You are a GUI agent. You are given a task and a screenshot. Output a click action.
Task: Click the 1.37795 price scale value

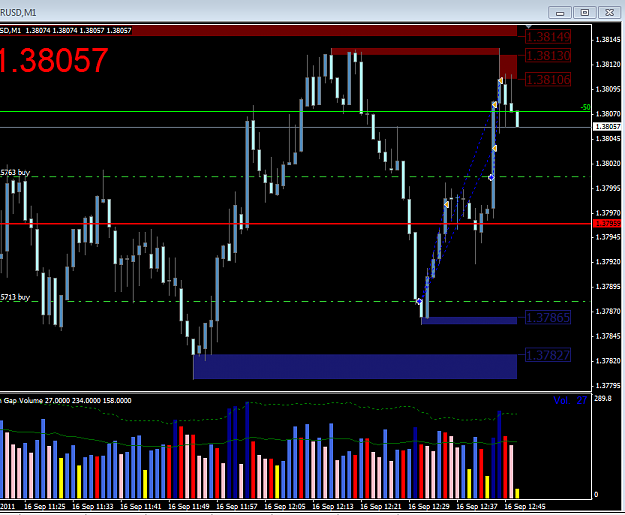click(x=608, y=385)
